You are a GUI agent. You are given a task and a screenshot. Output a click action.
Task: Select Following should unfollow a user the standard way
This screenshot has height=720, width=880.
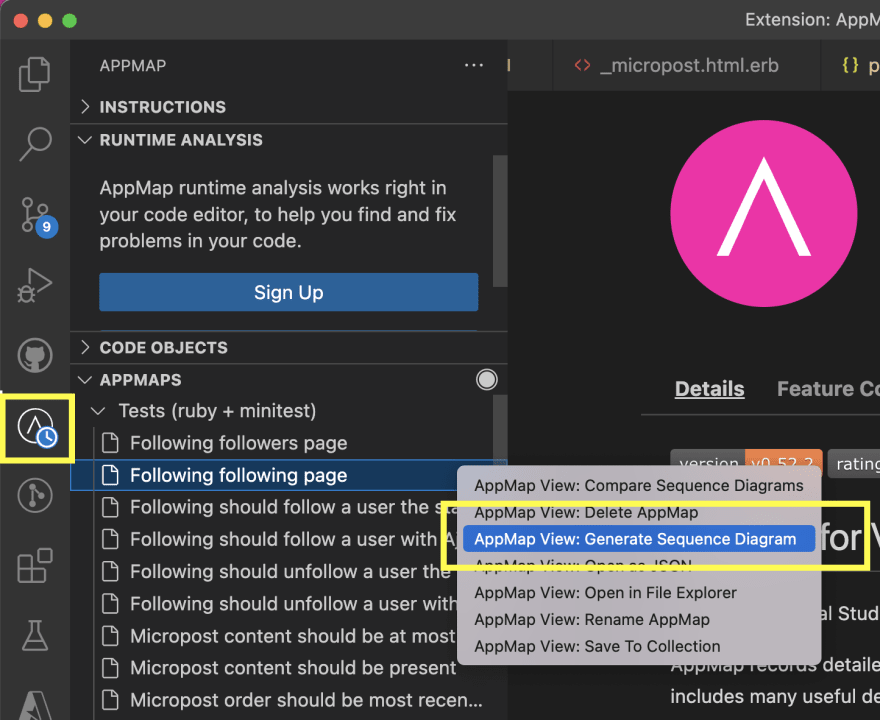pos(264,571)
